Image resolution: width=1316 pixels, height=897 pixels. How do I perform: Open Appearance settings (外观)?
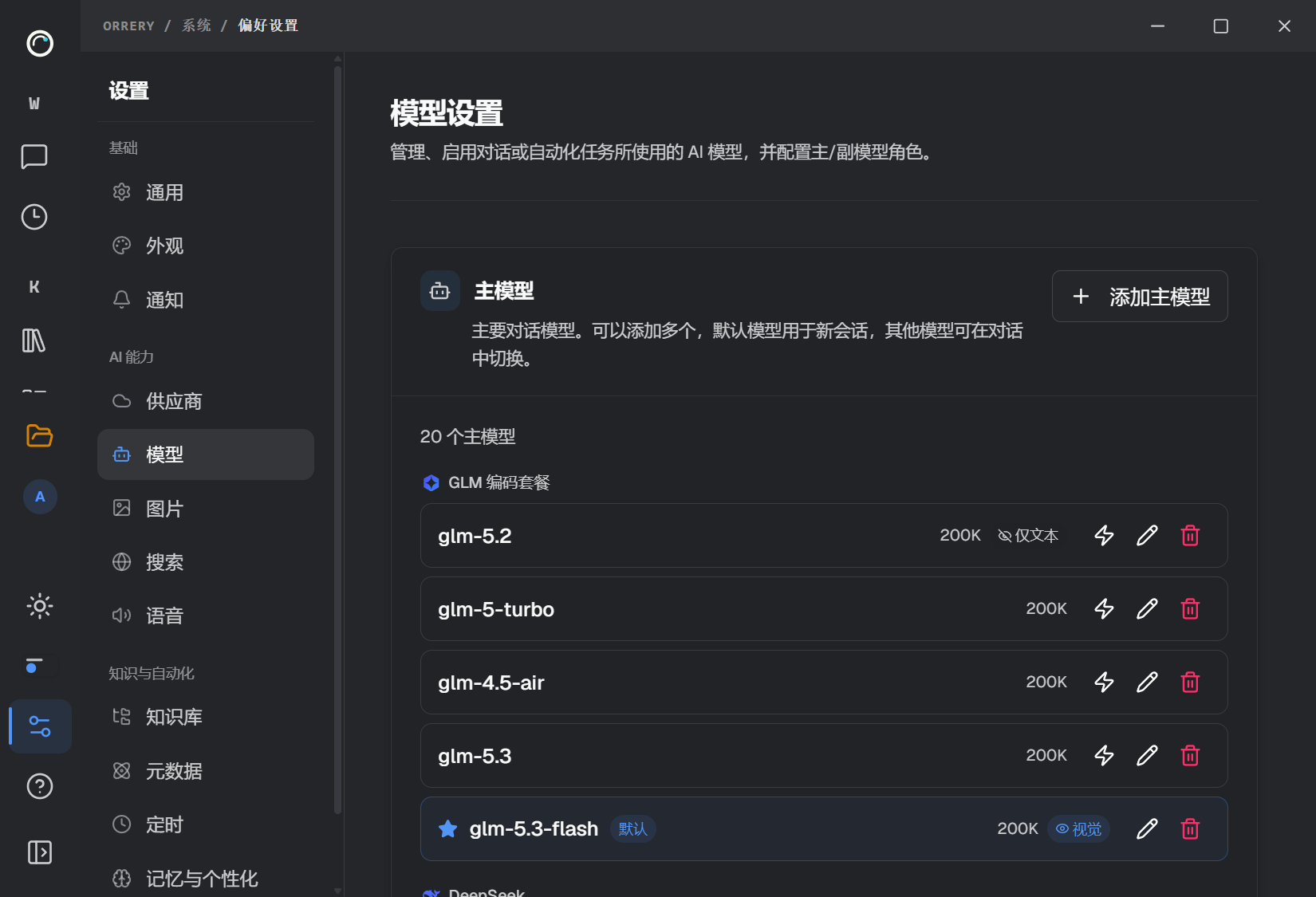click(x=206, y=246)
